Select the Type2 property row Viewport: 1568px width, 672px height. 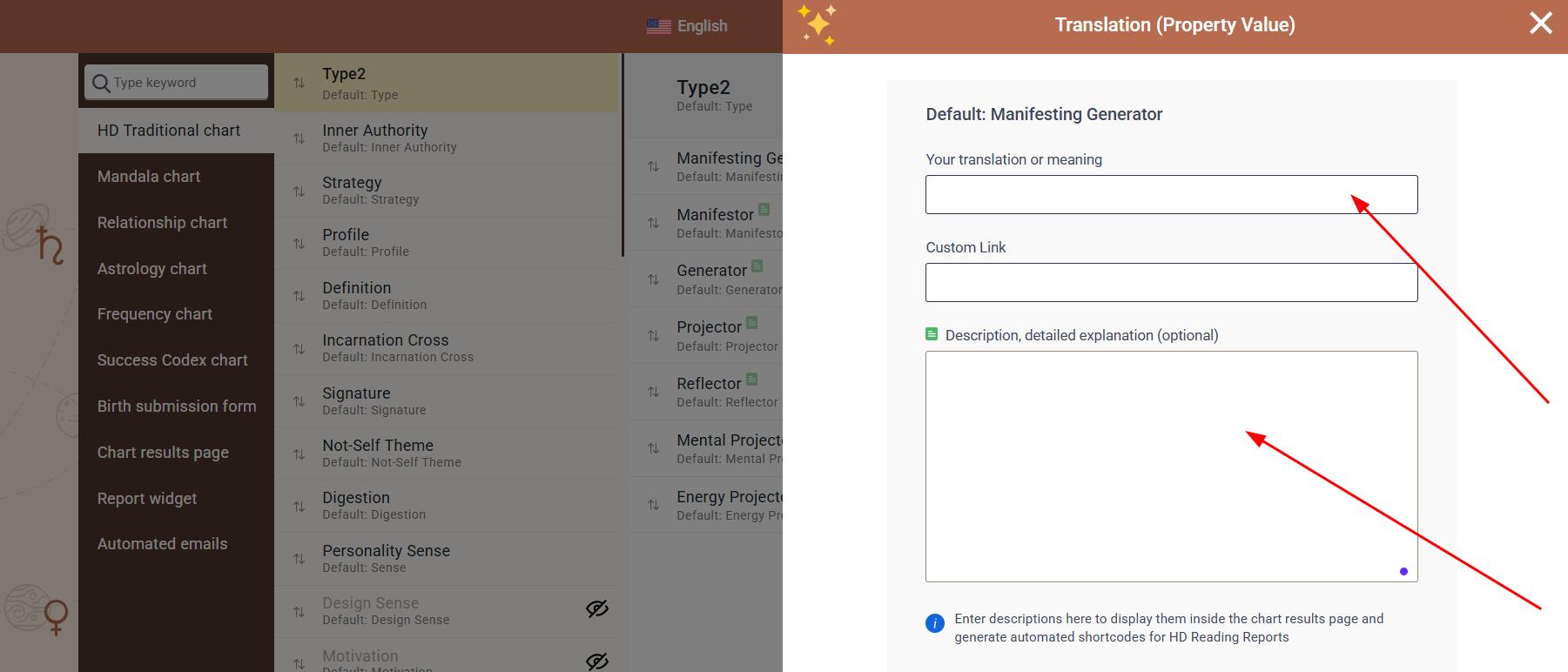coord(446,83)
